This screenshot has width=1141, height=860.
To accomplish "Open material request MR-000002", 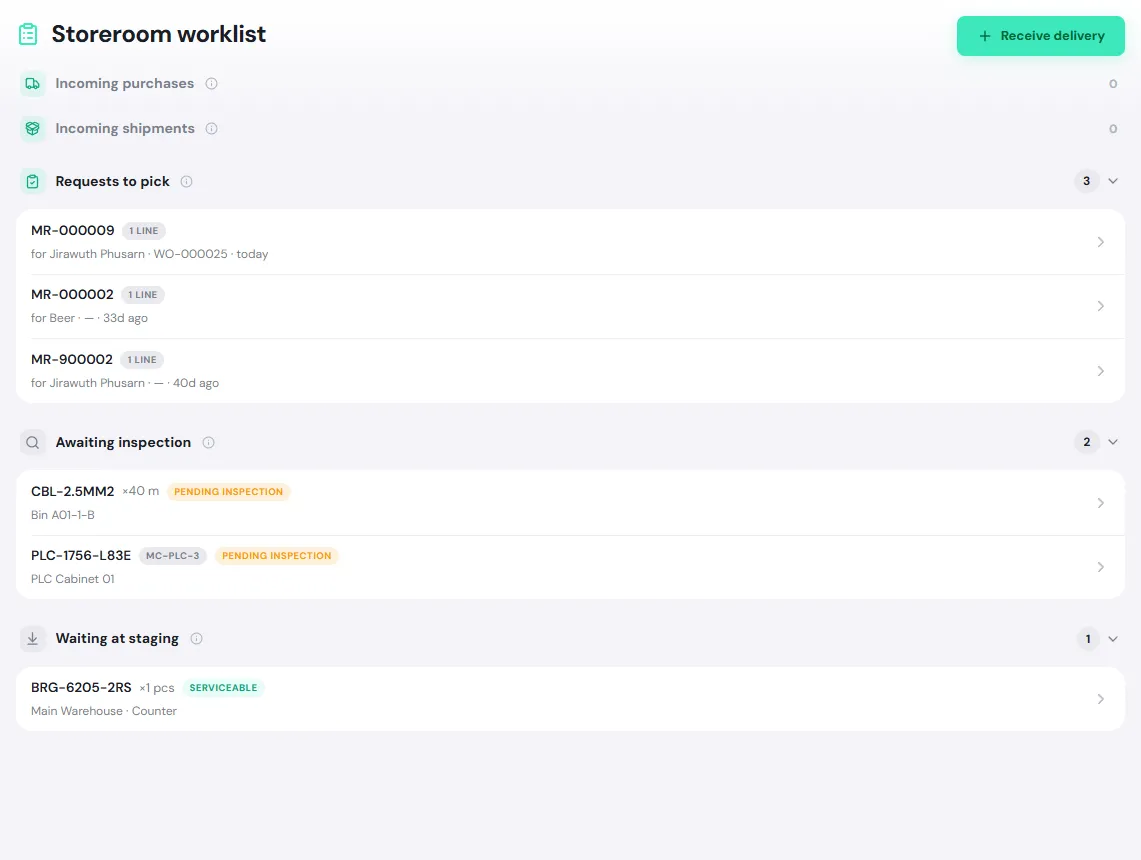I will [570, 306].
